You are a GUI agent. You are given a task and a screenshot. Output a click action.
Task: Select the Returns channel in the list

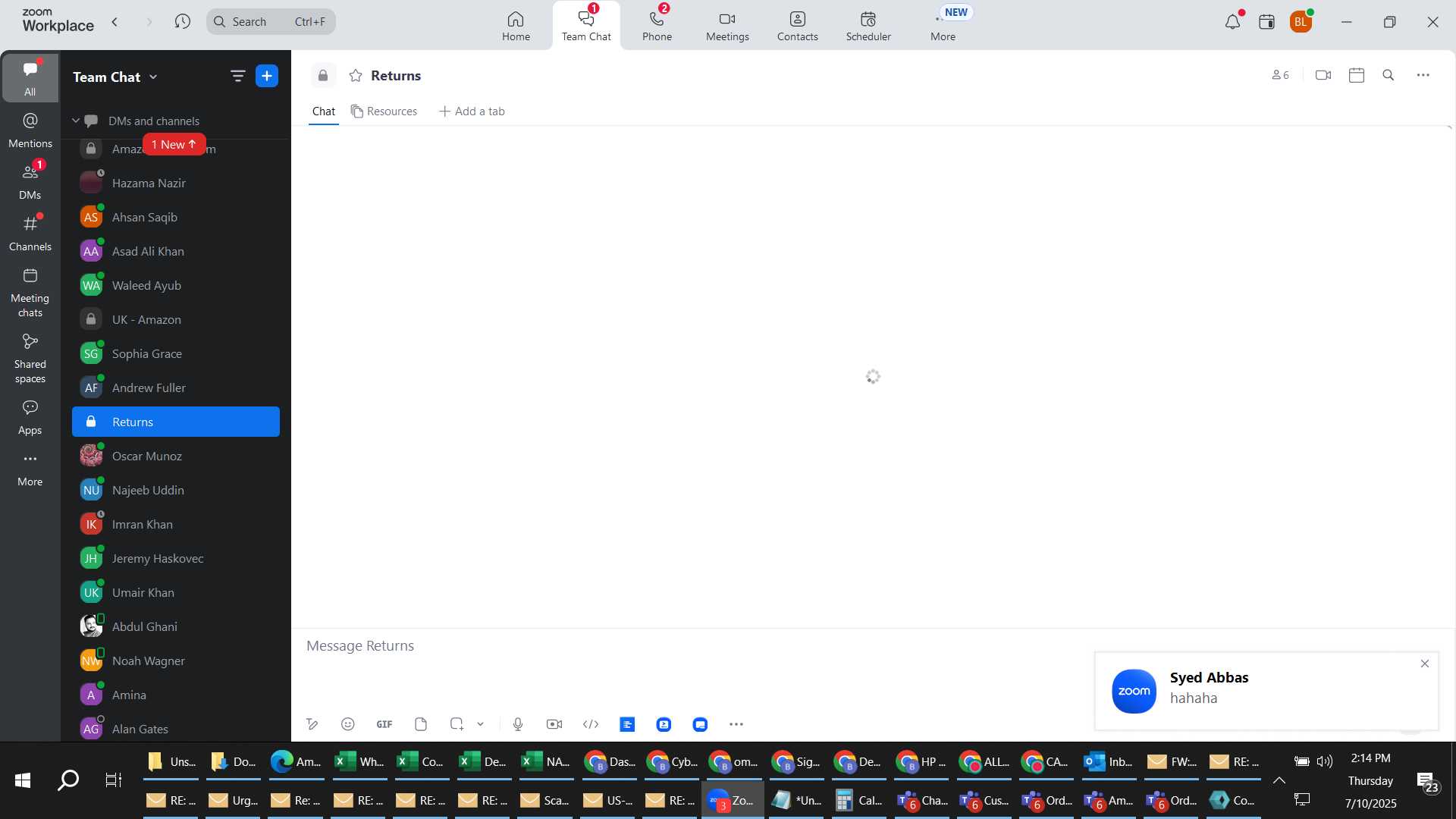click(x=176, y=422)
